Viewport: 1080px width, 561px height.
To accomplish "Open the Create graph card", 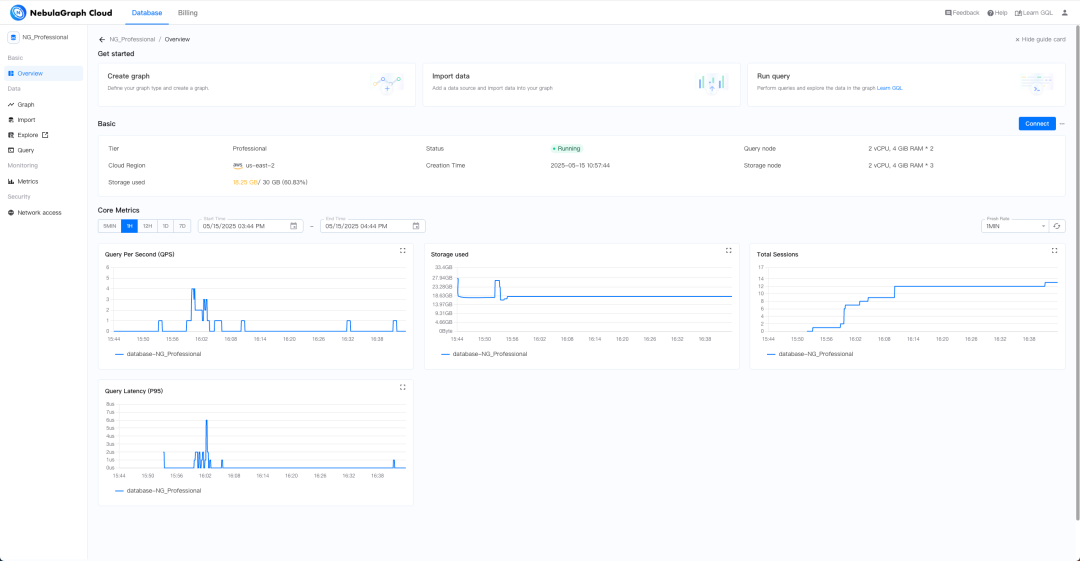I will (257, 85).
